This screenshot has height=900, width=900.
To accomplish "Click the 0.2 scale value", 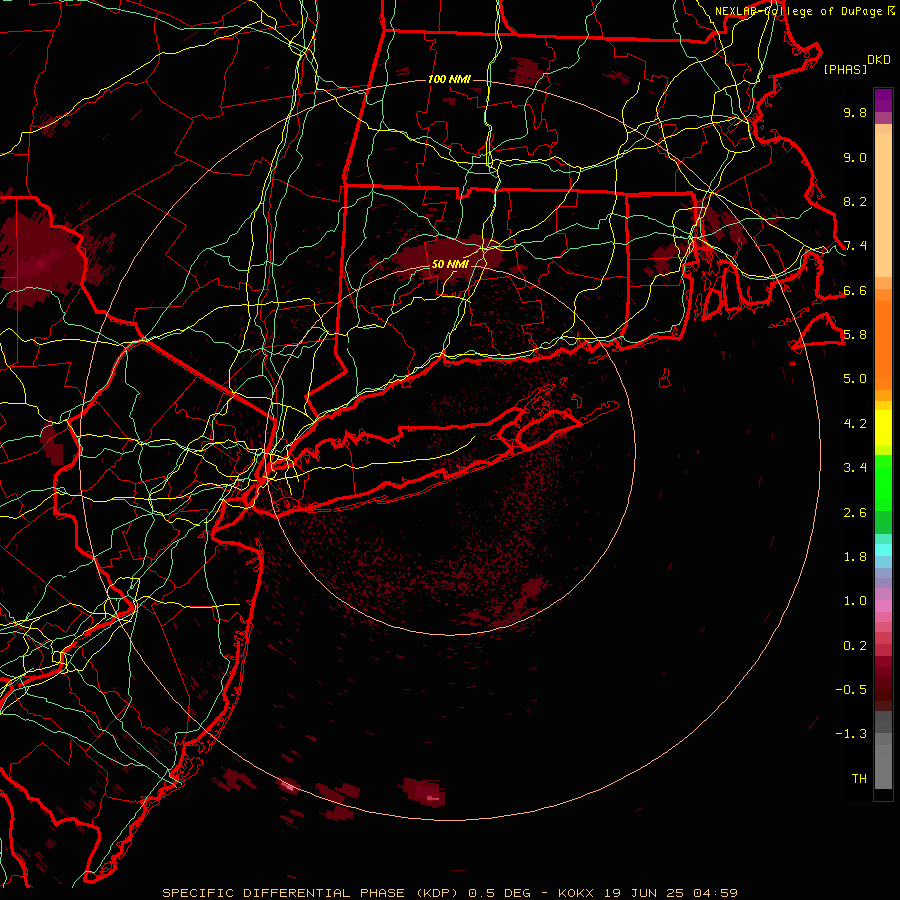I will (855, 646).
